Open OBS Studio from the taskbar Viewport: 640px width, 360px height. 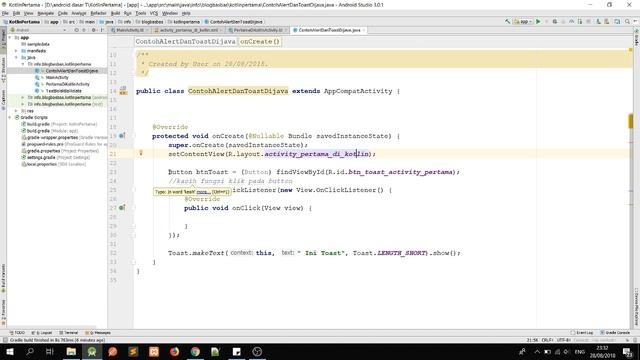(x=257, y=351)
